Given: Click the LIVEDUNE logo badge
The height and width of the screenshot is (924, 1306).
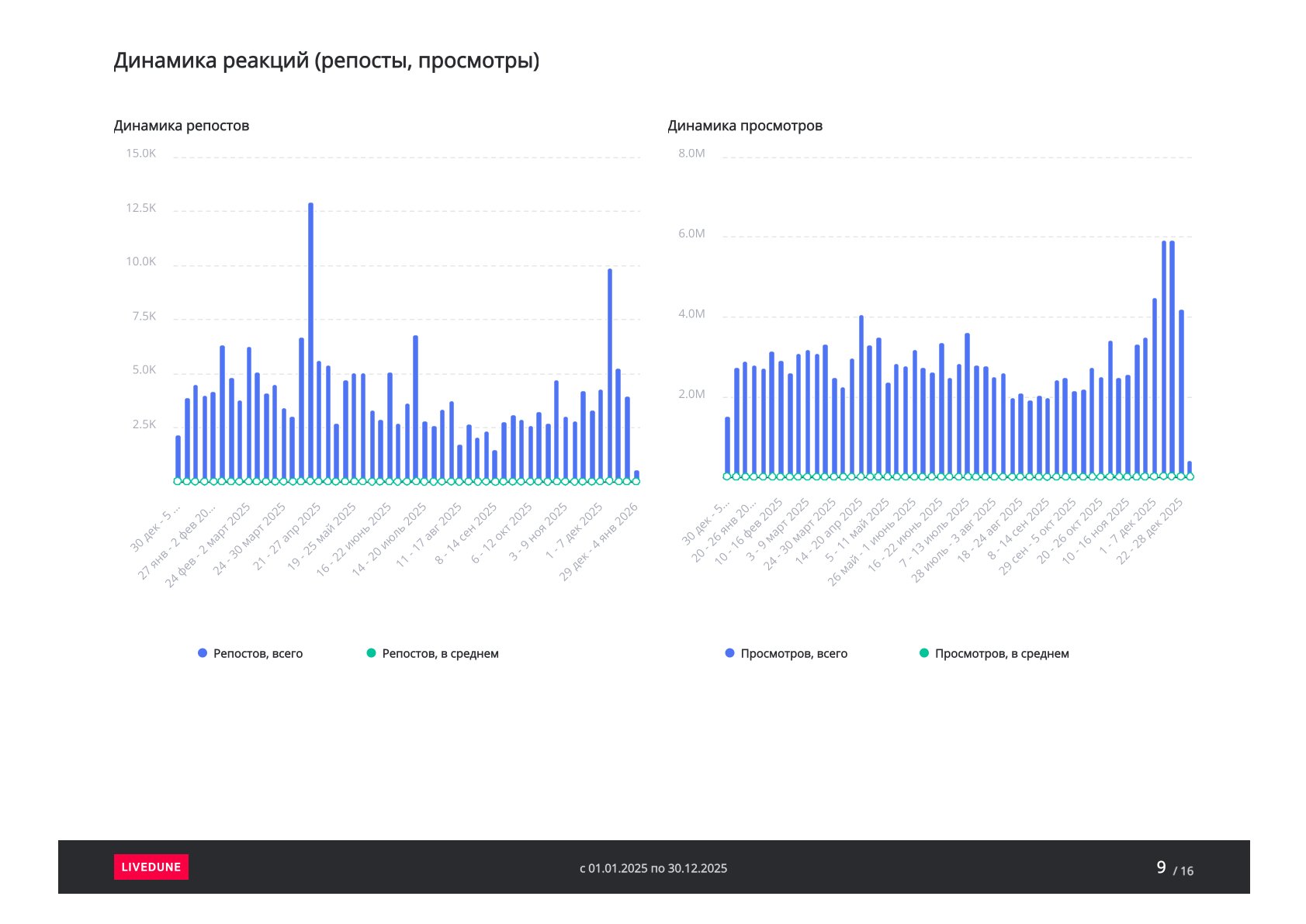Looking at the screenshot, I should 151,867.
